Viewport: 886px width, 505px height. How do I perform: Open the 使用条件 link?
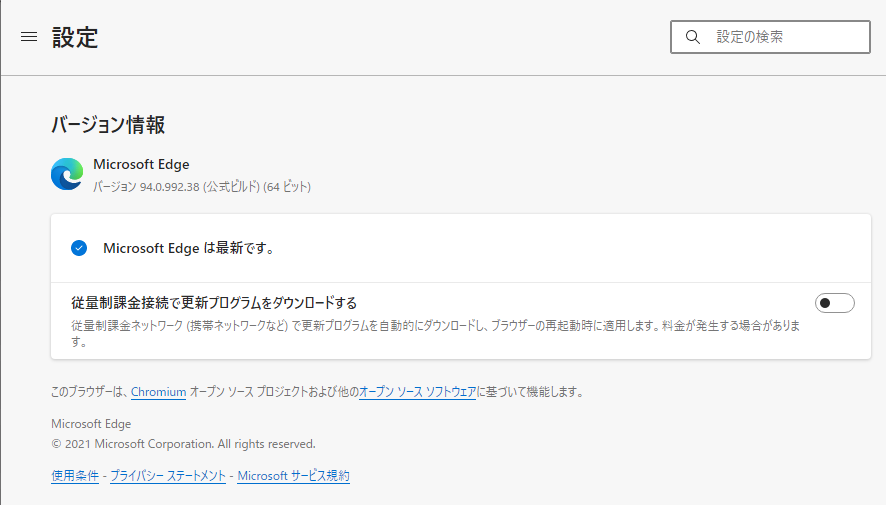point(75,476)
